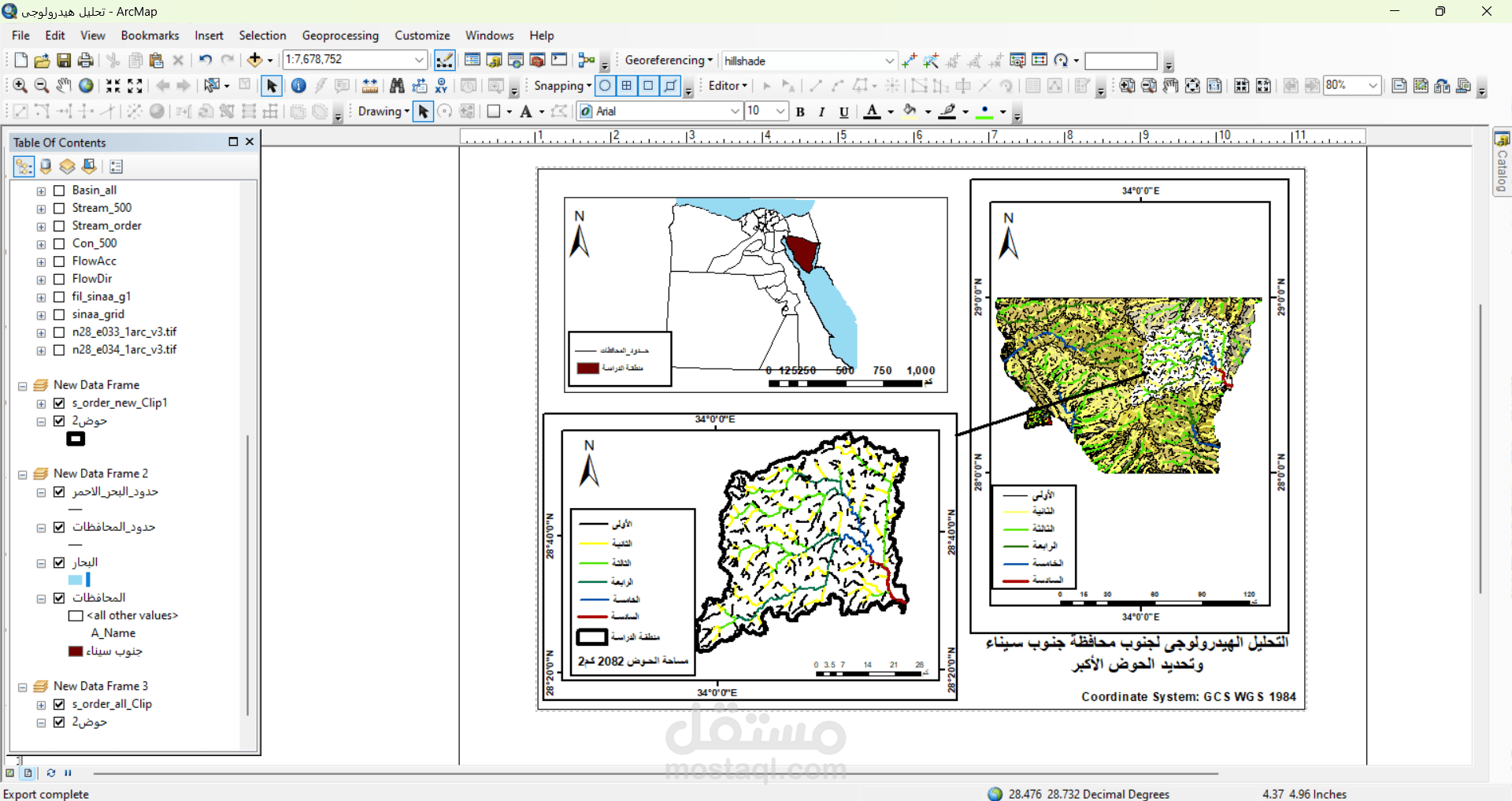Enable the Basin_all layer checkbox
Screen dimensions: 1512x801
pyautogui.click(x=59, y=191)
